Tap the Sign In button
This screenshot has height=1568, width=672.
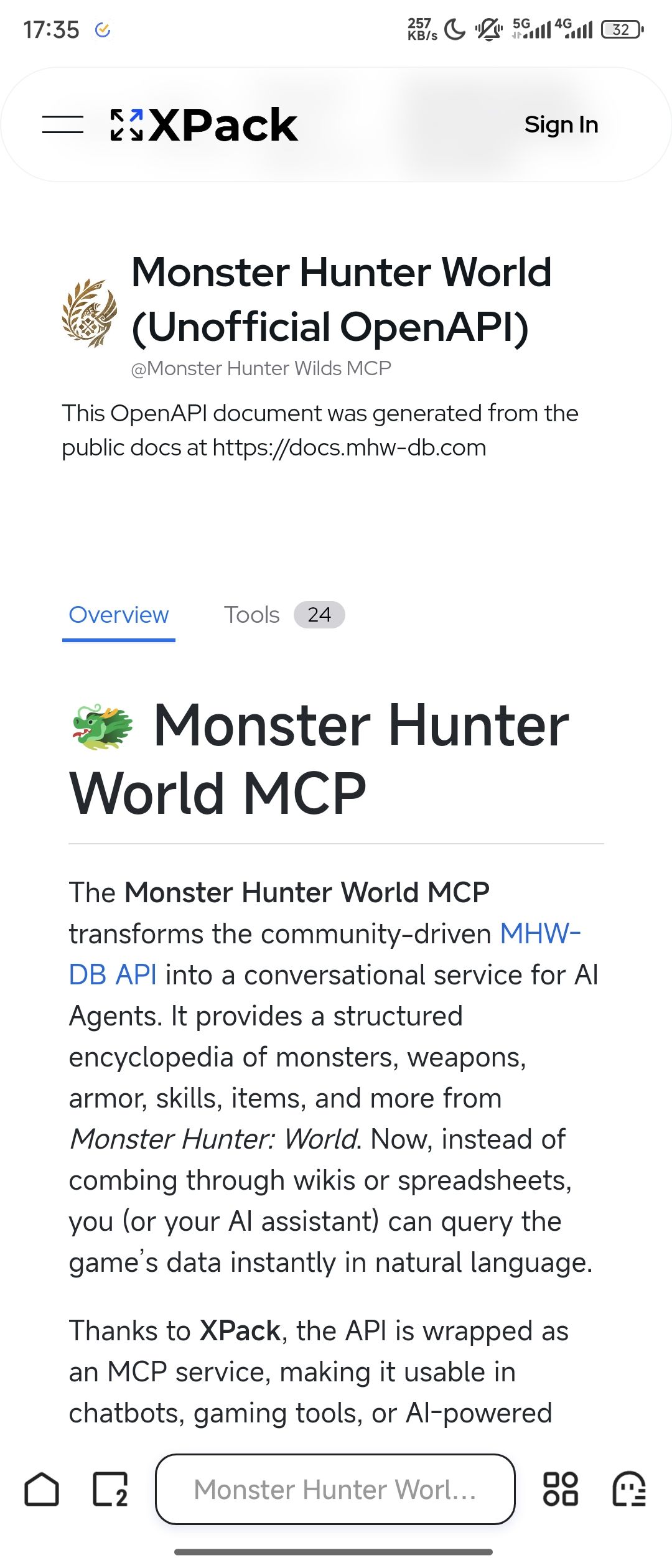tap(561, 124)
